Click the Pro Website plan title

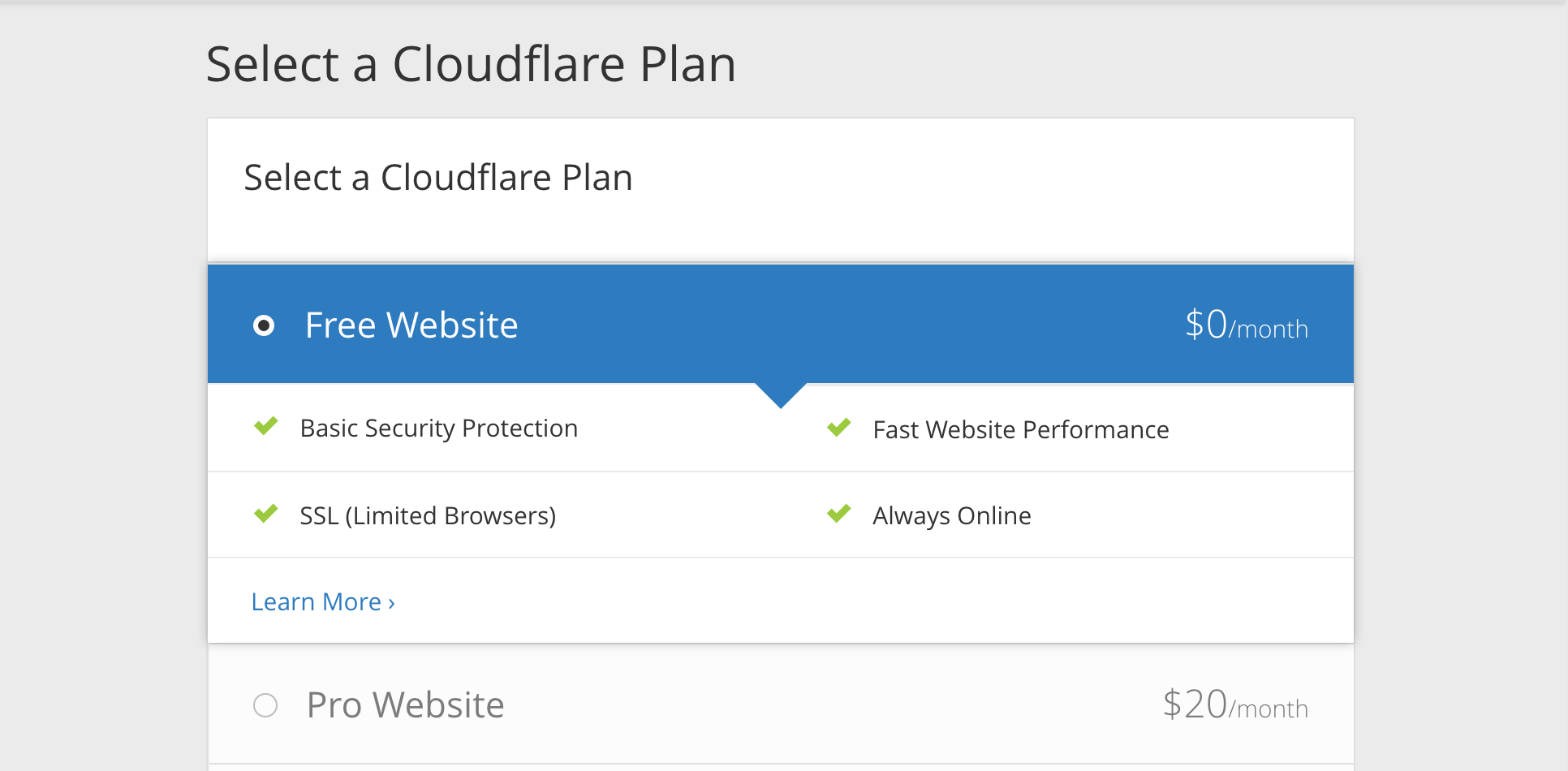point(406,704)
